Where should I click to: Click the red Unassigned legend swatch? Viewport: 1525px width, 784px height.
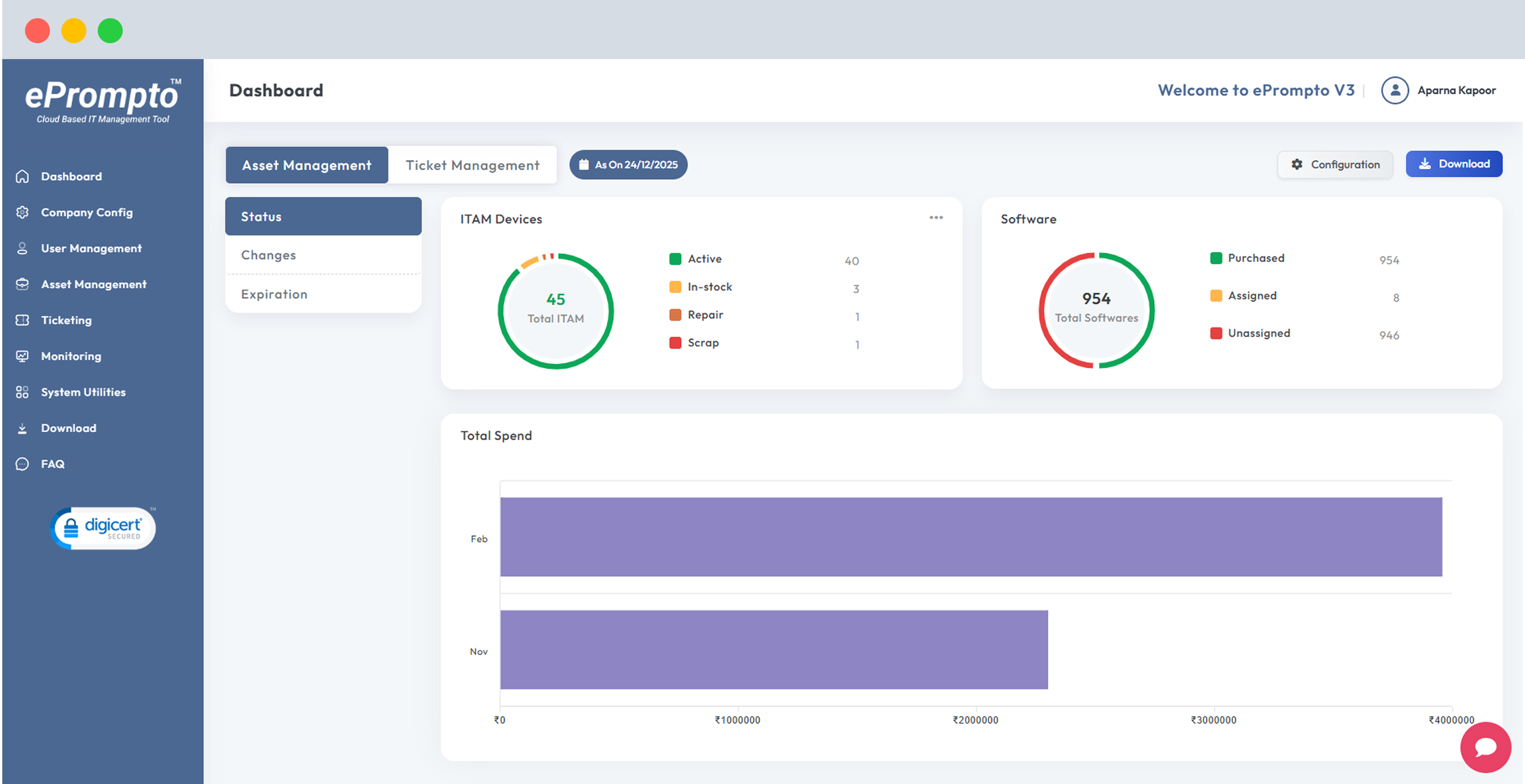tap(1215, 333)
